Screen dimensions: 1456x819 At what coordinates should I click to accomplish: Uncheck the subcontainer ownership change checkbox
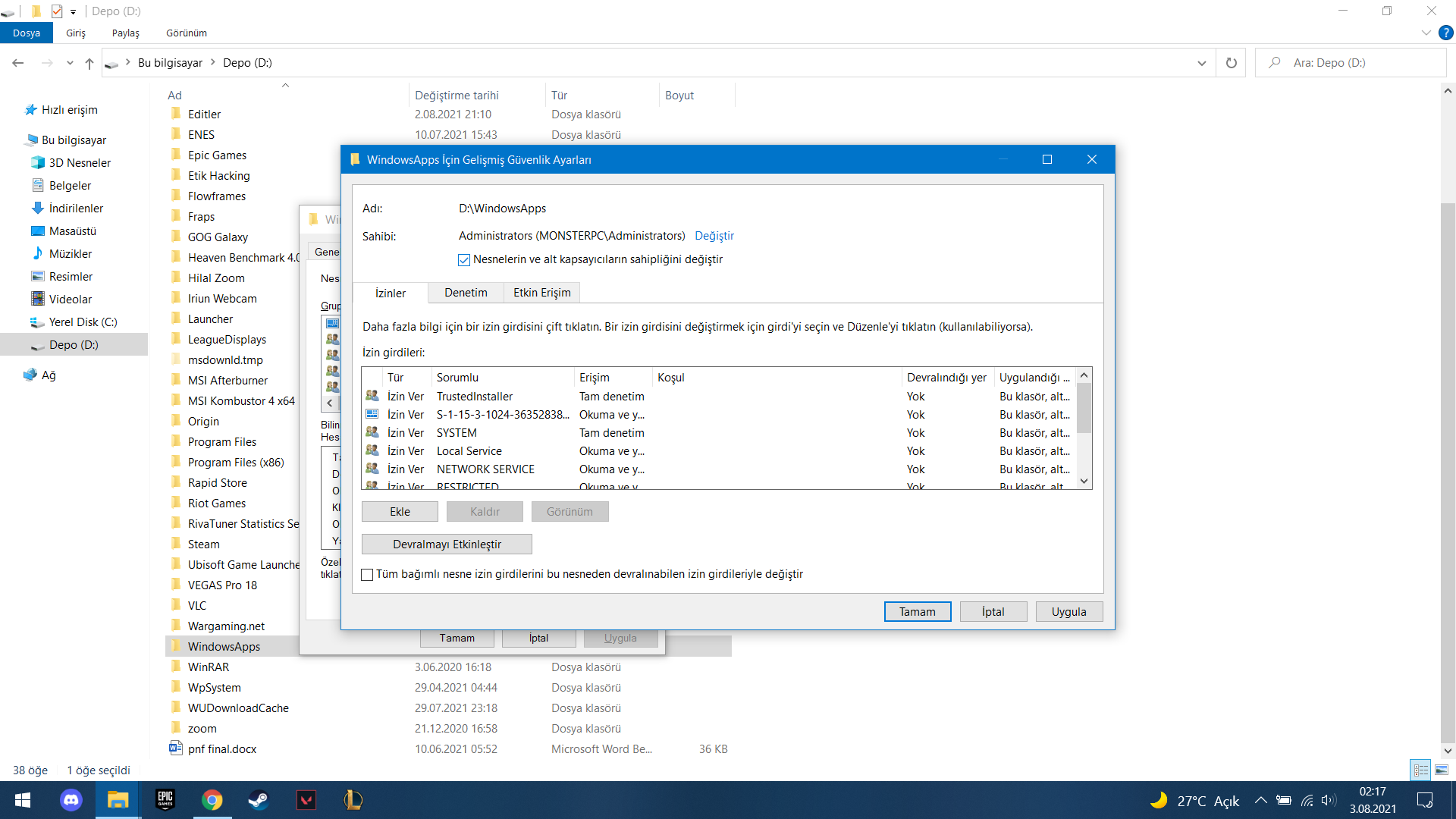click(464, 260)
